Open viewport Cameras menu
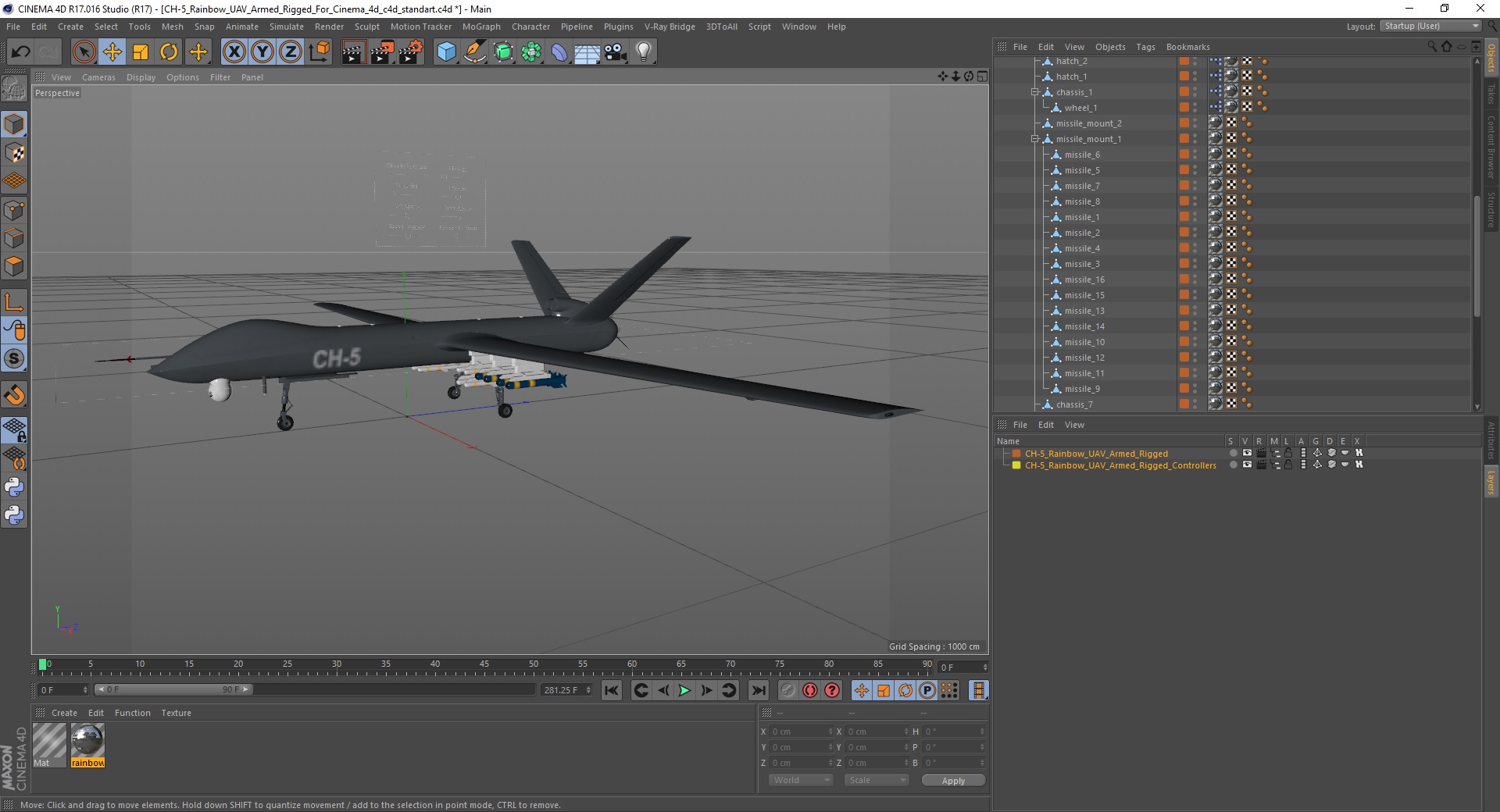This screenshot has width=1500, height=812. 98,77
